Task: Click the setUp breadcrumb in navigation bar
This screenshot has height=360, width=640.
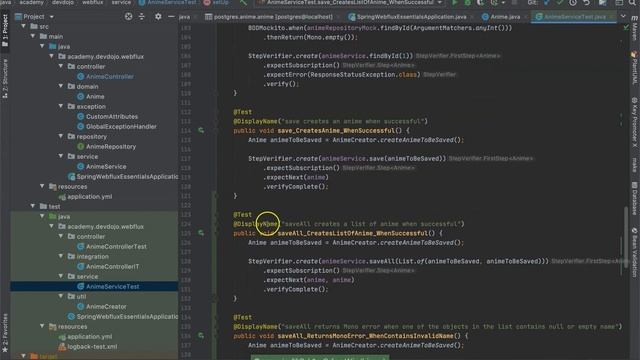Action: tap(217, 2)
